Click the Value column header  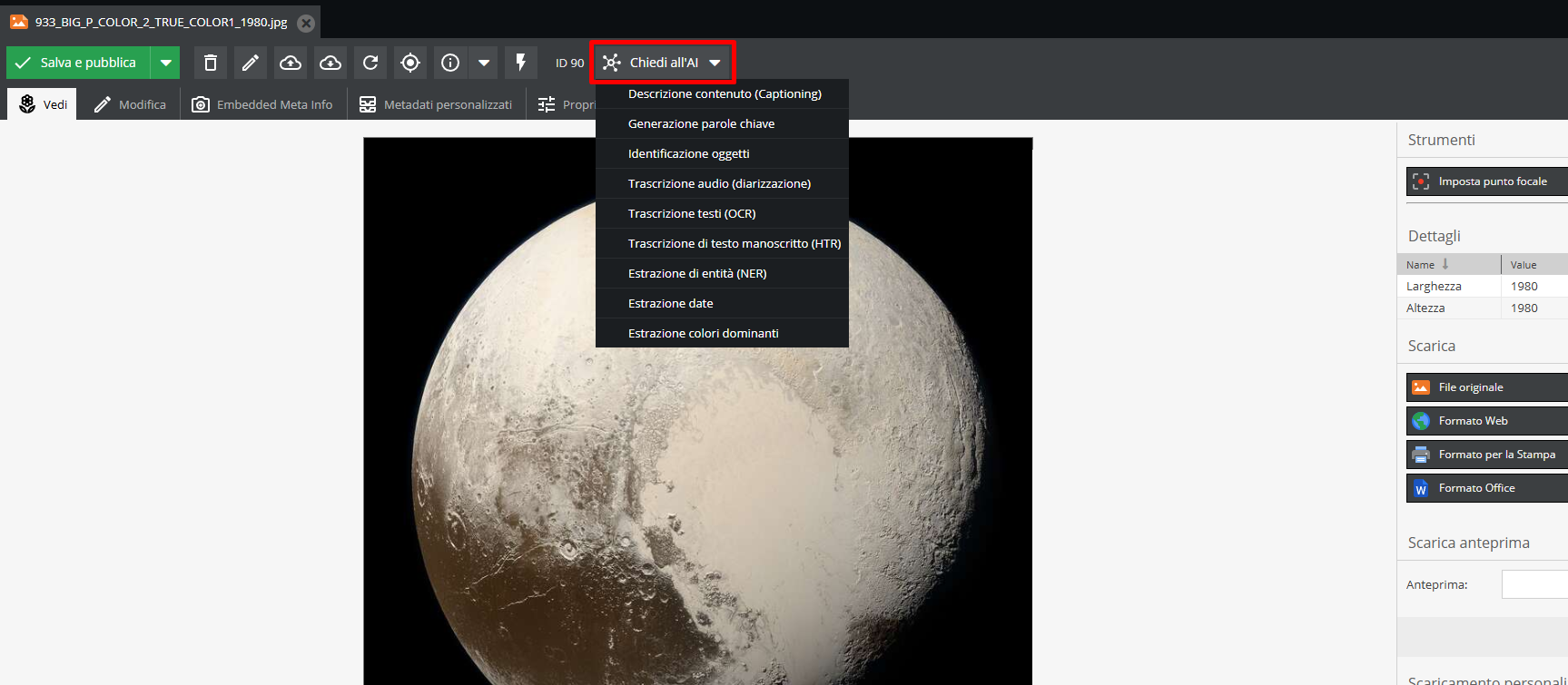tap(1534, 264)
